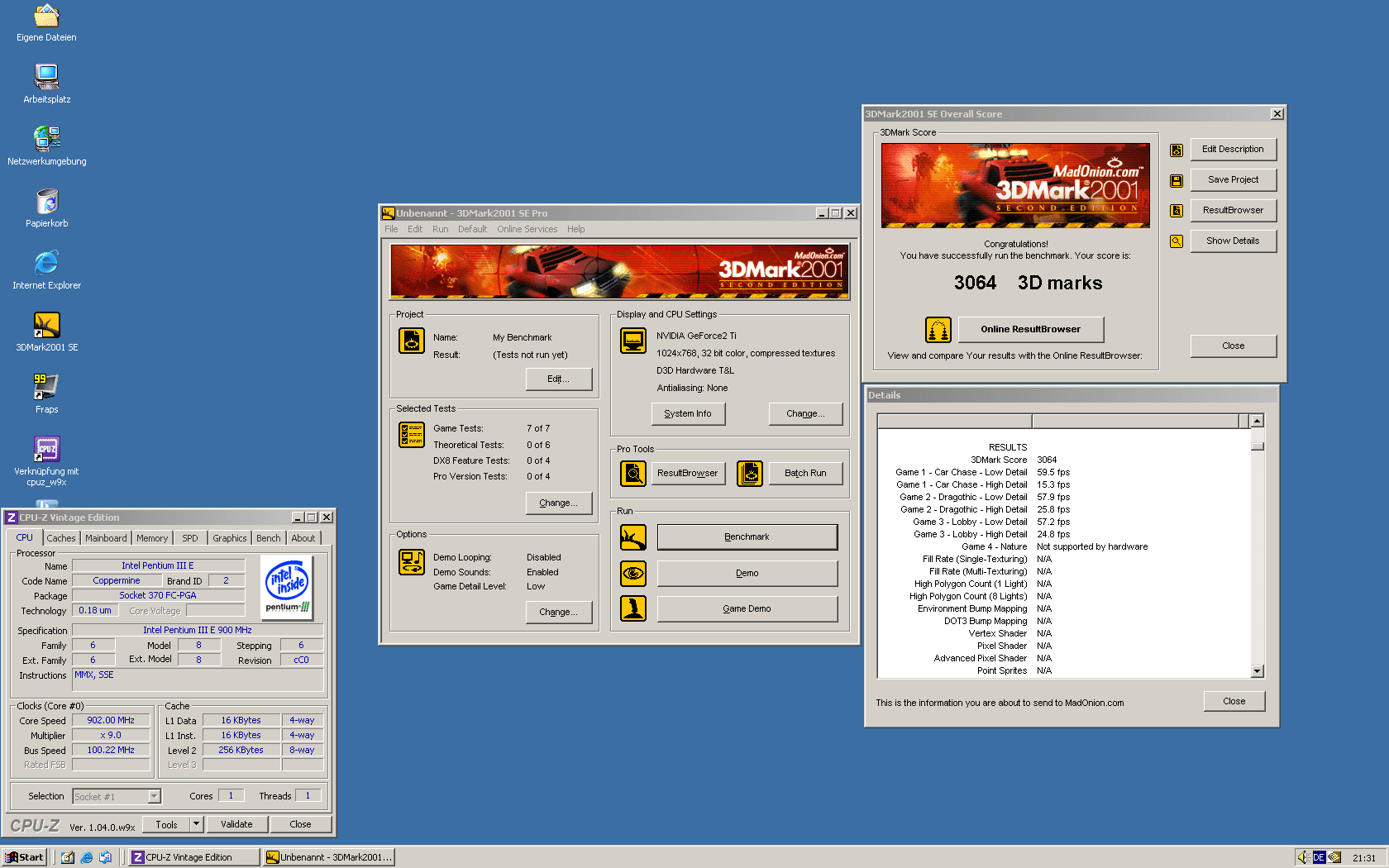Click Close button in the Details window
The image size is (1389, 868).
1234,702
